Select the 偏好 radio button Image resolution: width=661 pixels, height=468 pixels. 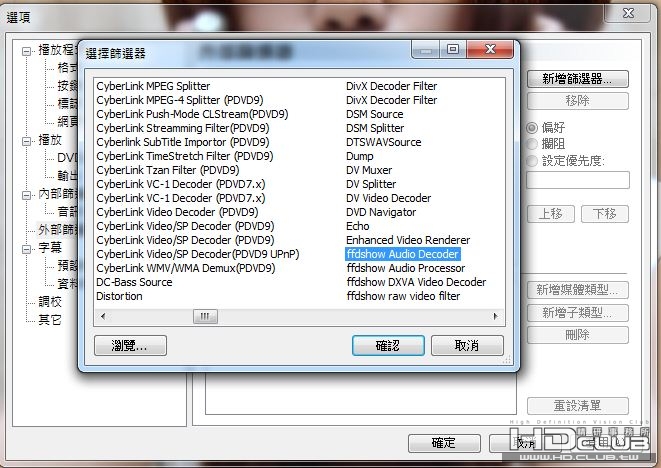[532, 127]
